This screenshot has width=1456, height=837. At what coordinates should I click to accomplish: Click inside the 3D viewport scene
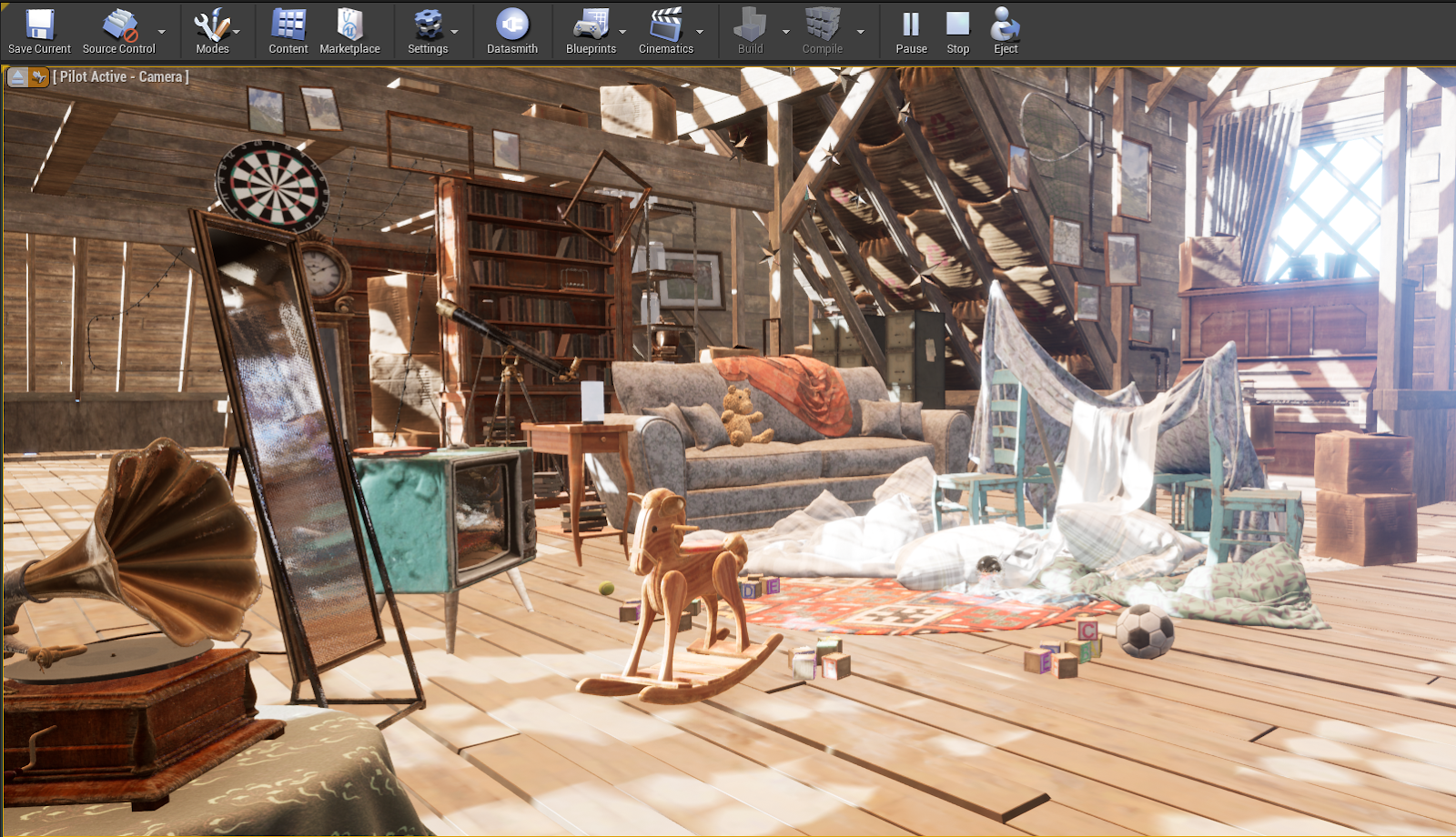click(x=728, y=455)
